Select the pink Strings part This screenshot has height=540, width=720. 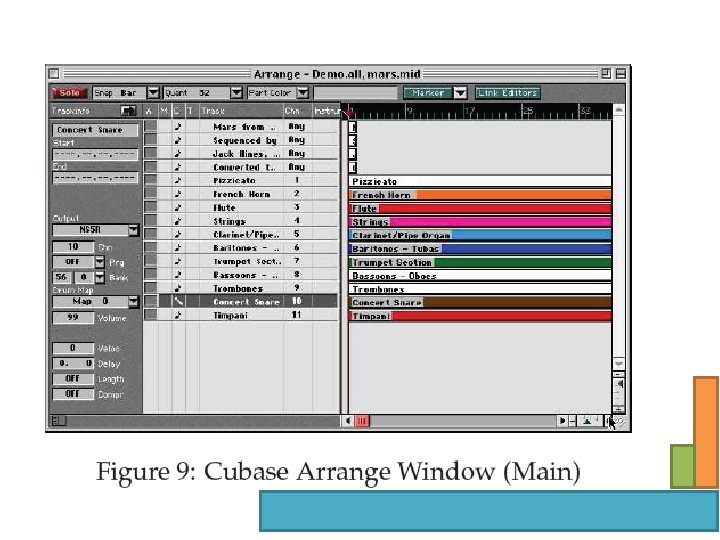(x=480, y=222)
